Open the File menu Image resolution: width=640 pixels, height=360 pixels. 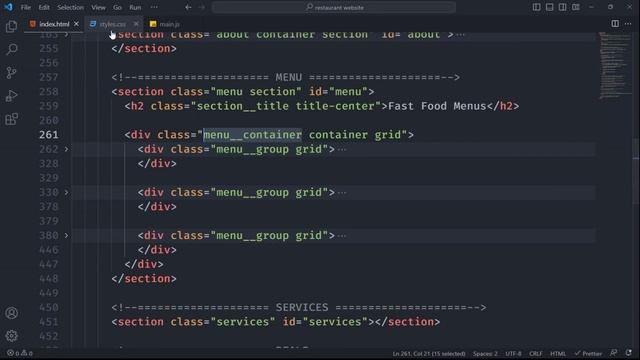coord(26,7)
